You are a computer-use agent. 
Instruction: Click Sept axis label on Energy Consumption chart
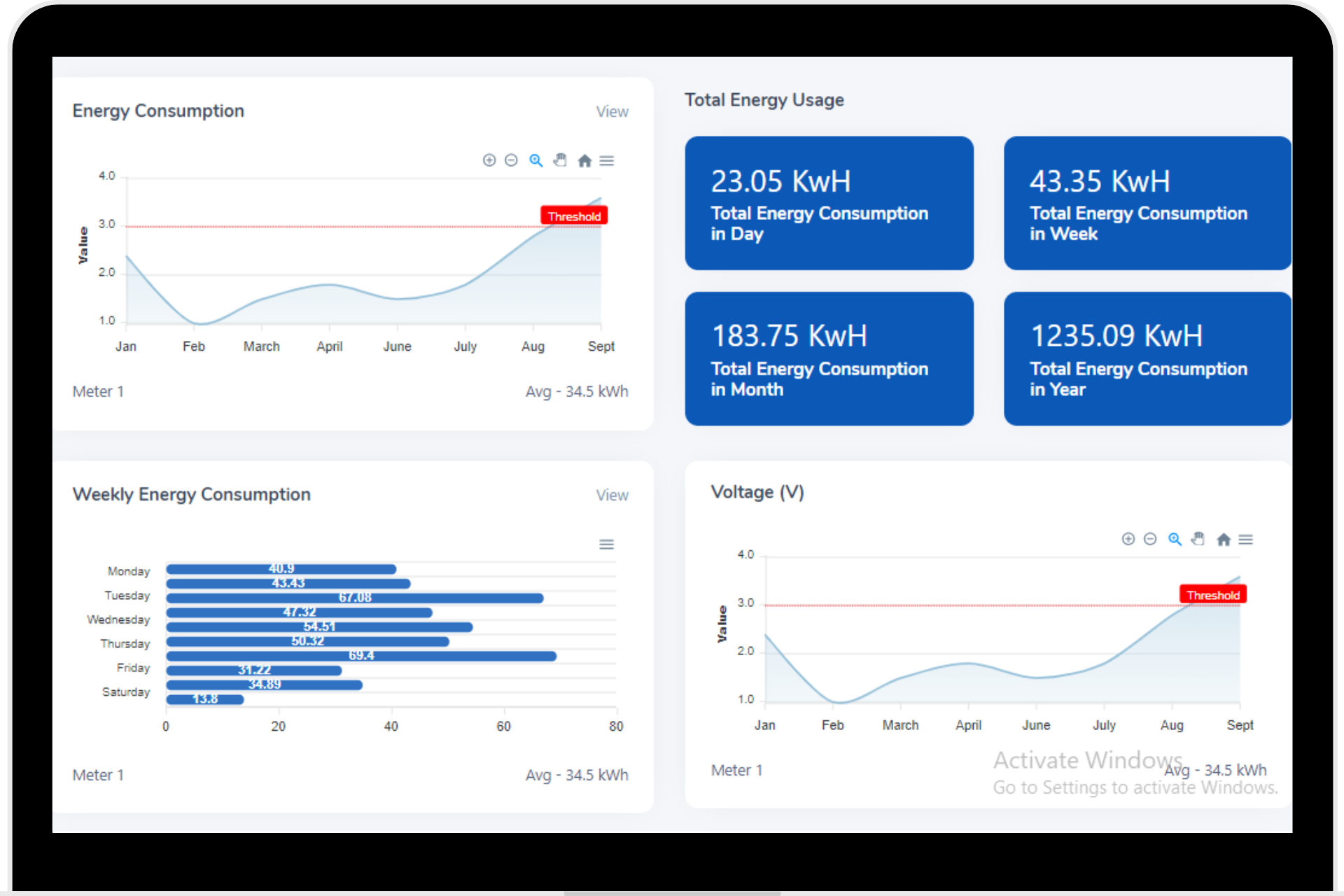click(601, 346)
